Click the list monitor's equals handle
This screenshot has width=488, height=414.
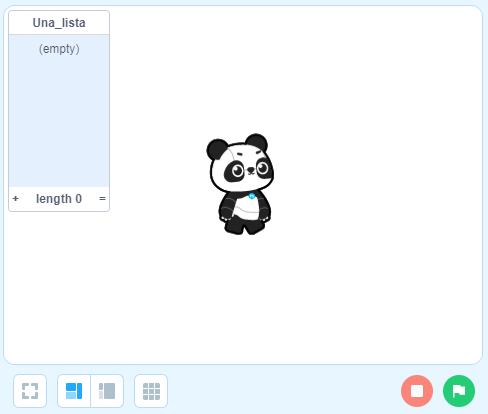[102, 199]
